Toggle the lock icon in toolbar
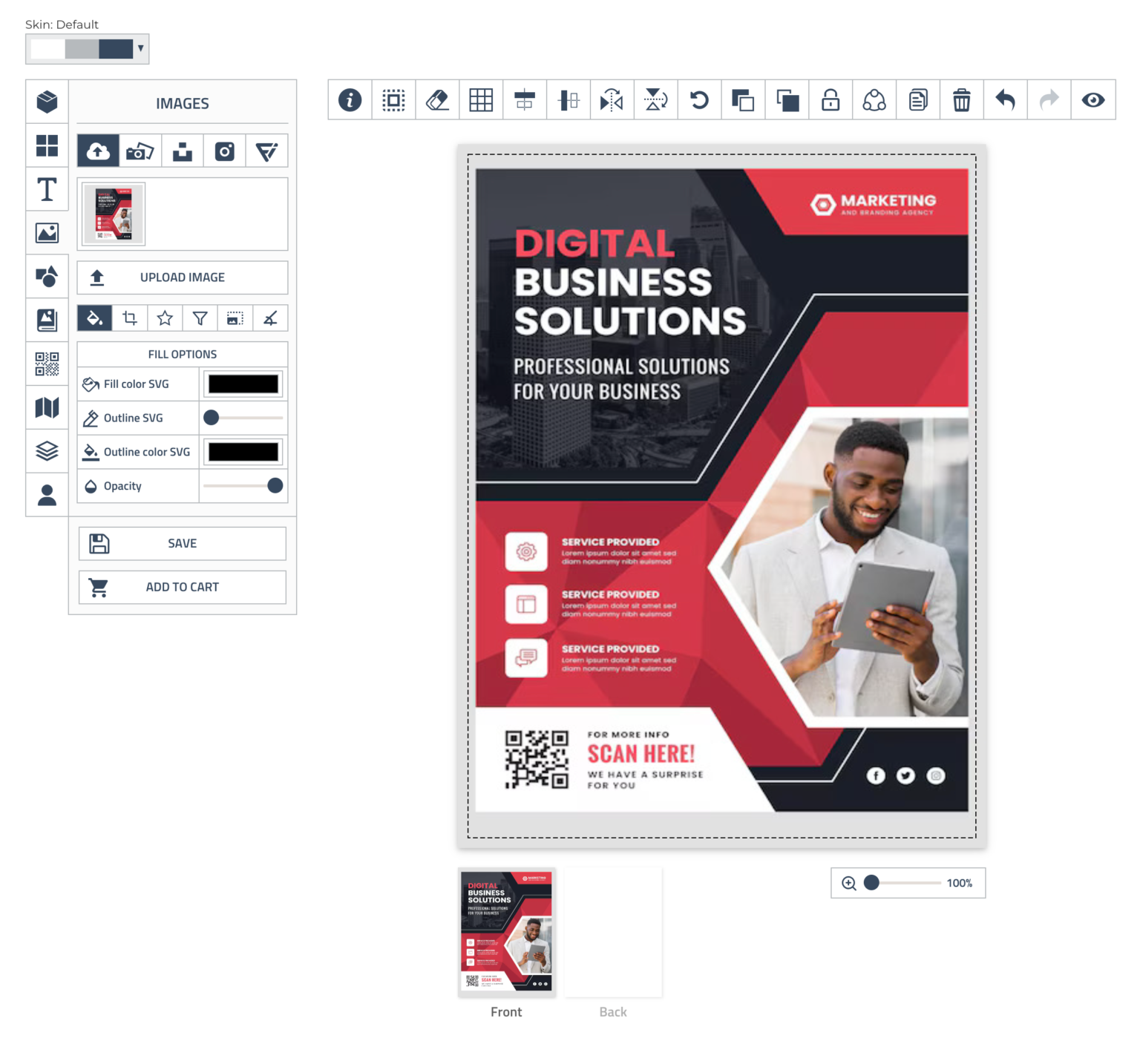The height and width of the screenshot is (1064, 1140). tap(831, 100)
